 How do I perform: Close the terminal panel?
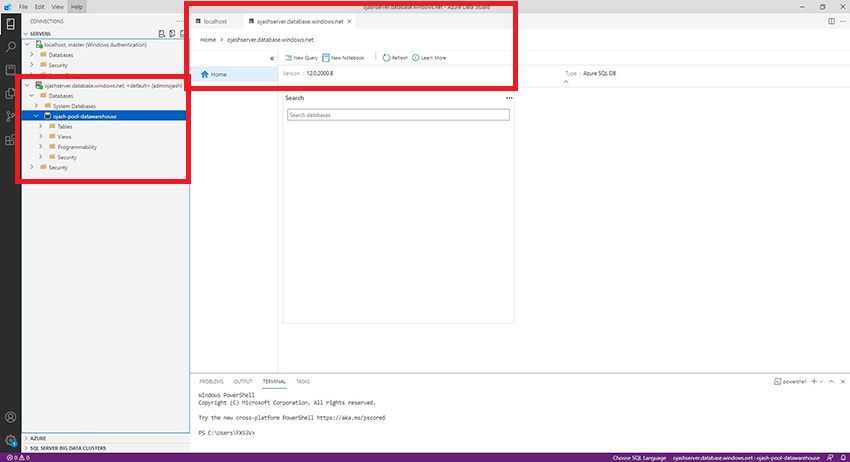coord(842,382)
